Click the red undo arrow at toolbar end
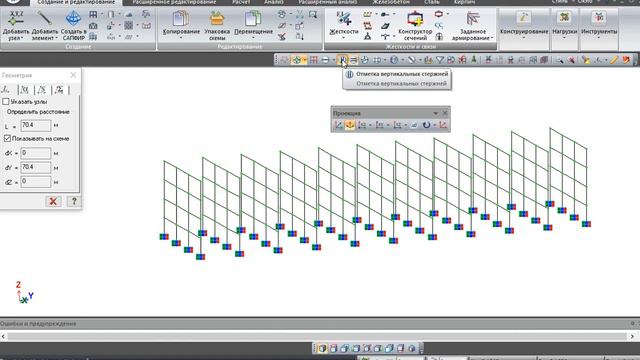 pyautogui.click(x=626, y=60)
